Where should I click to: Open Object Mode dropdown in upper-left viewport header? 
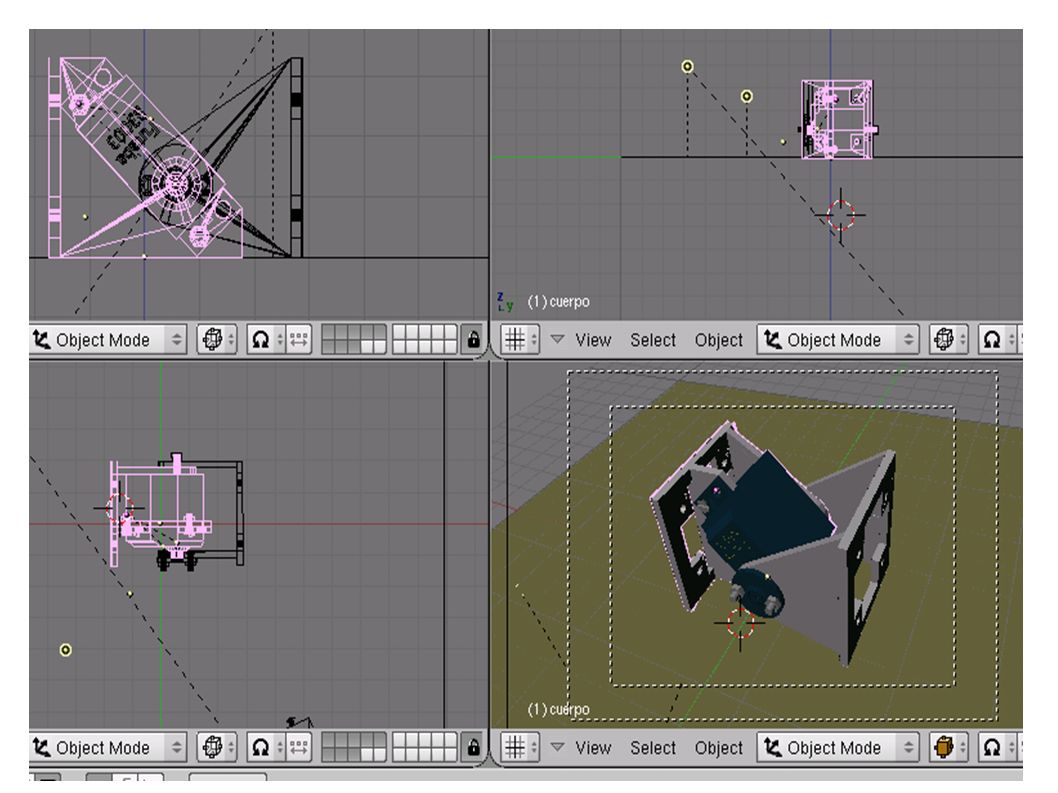tap(108, 339)
